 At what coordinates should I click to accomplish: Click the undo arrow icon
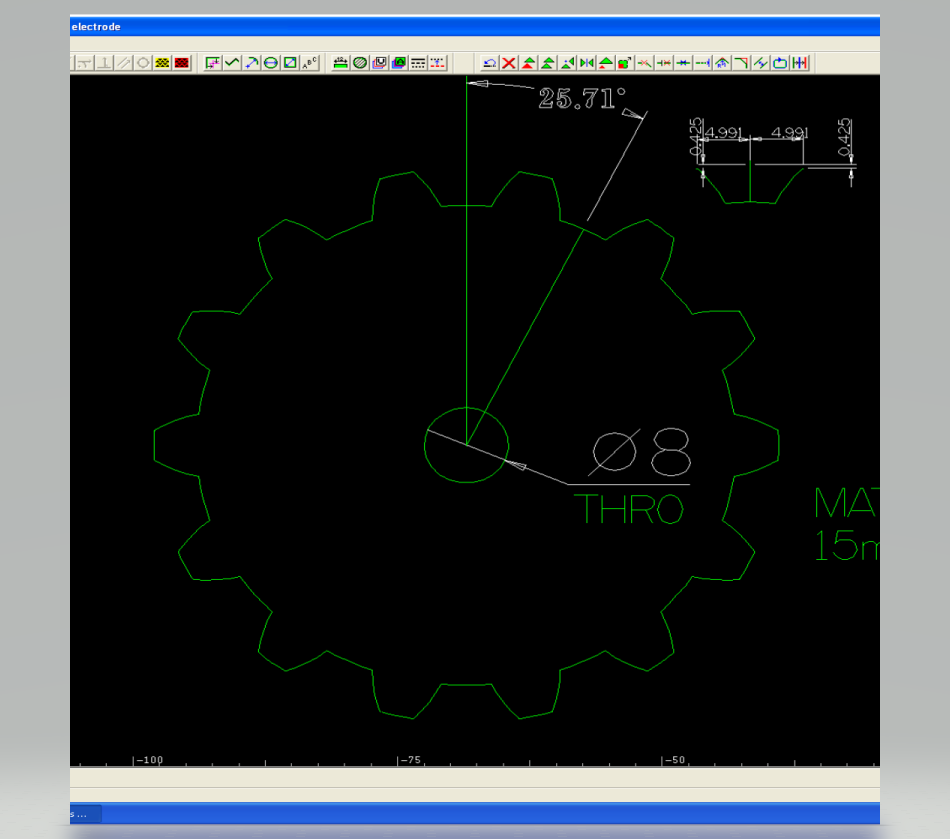490,63
